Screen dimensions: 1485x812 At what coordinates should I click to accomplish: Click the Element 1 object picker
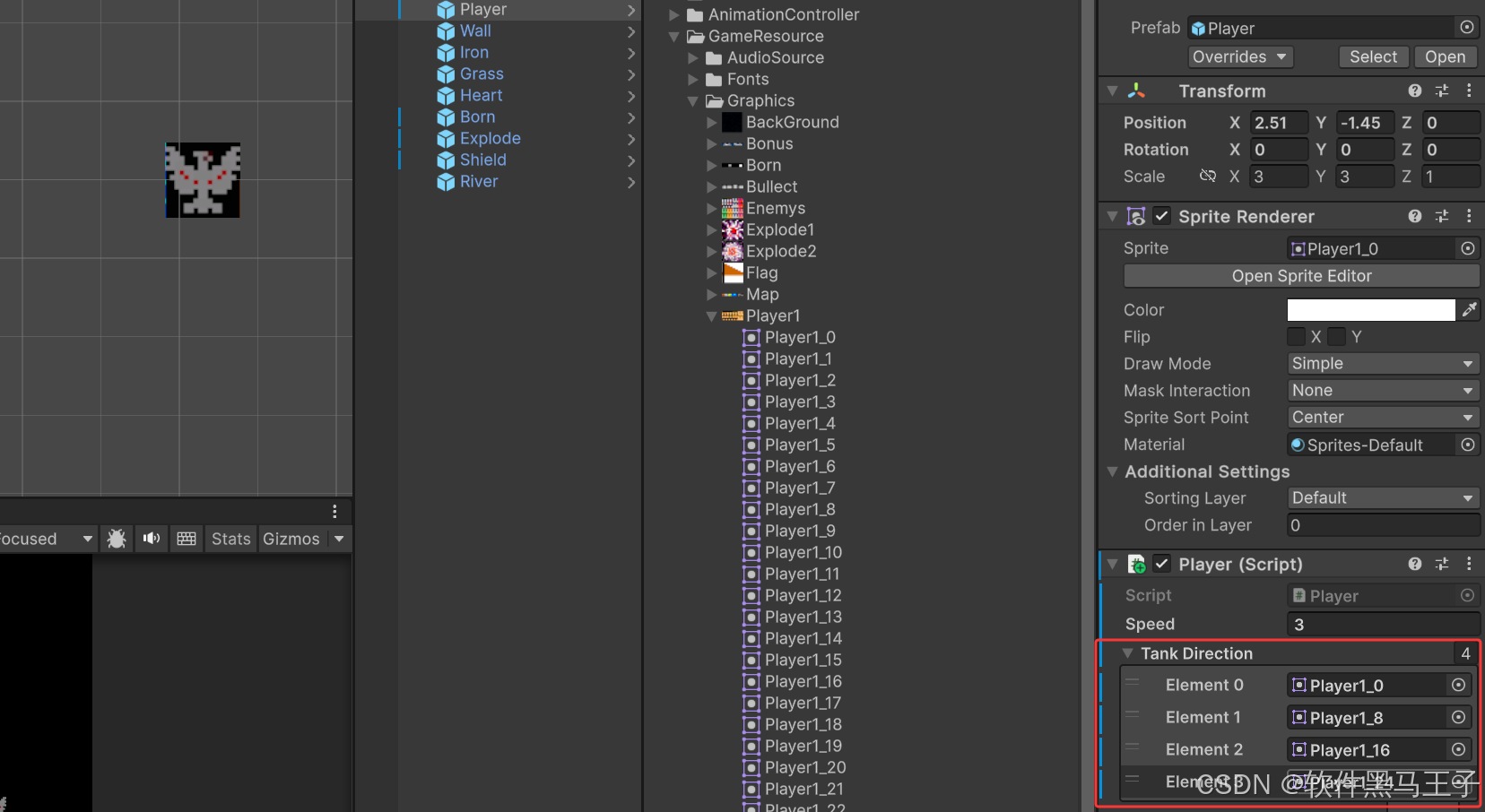click(1459, 717)
